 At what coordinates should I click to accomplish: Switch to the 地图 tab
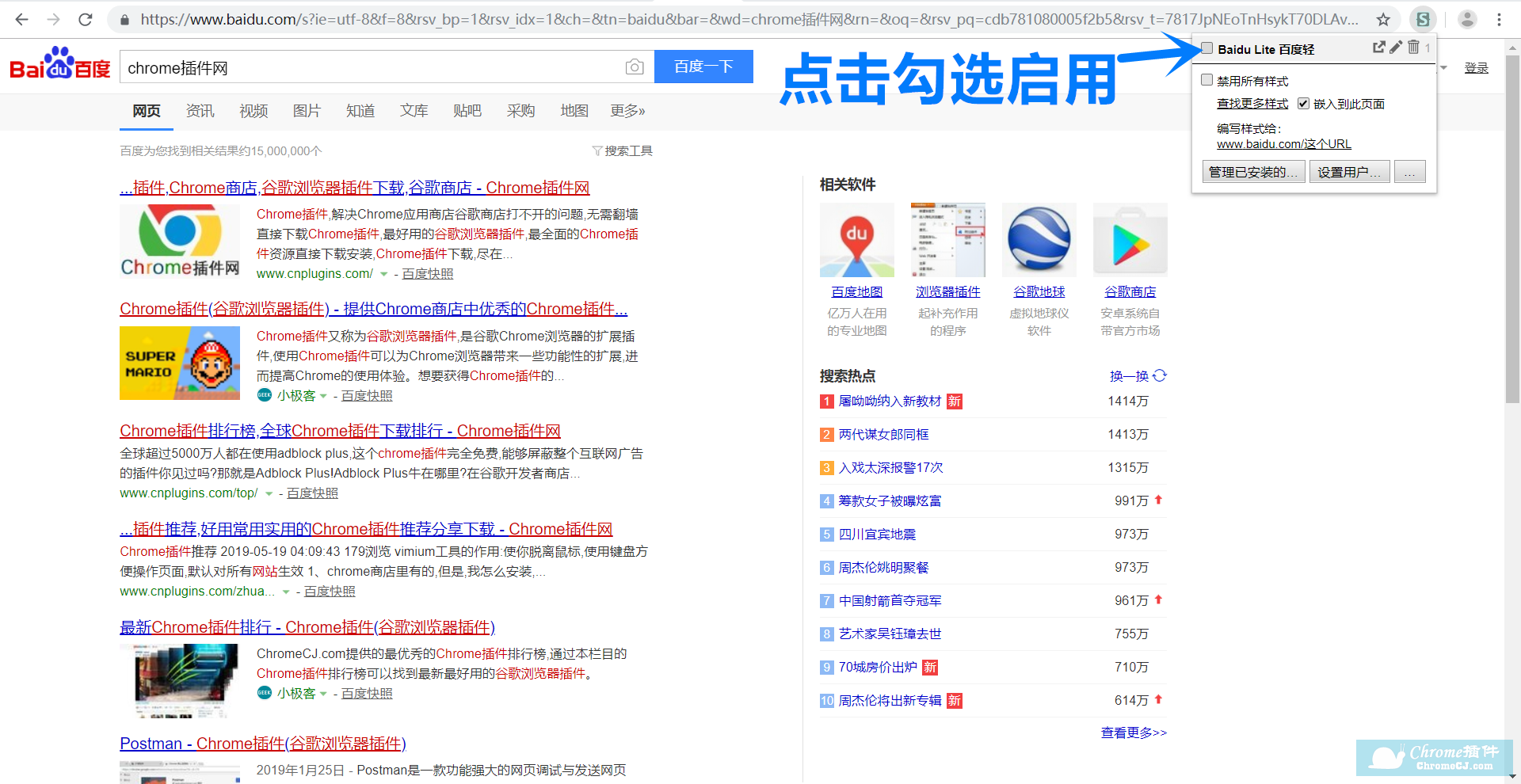574,111
